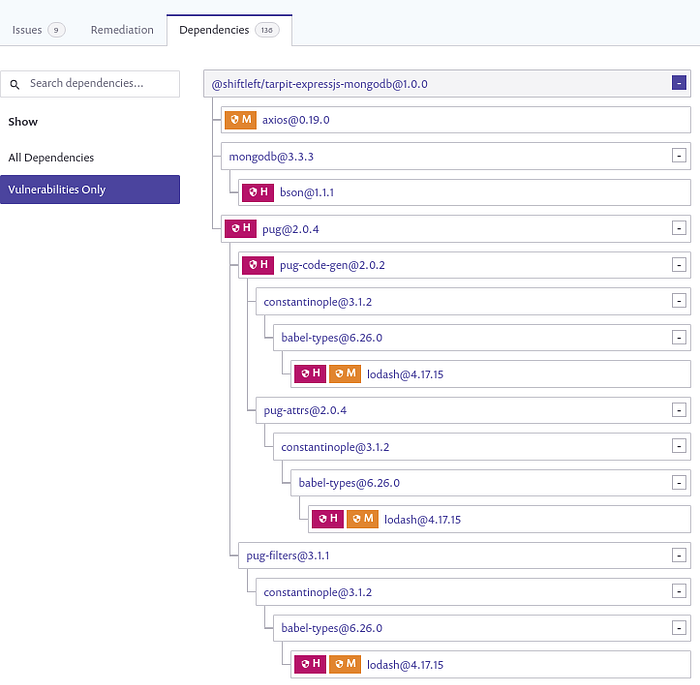Open pug-attrs@2.0.4 dependency link
The width and height of the screenshot is (700, 685).
tap(305, 410)
